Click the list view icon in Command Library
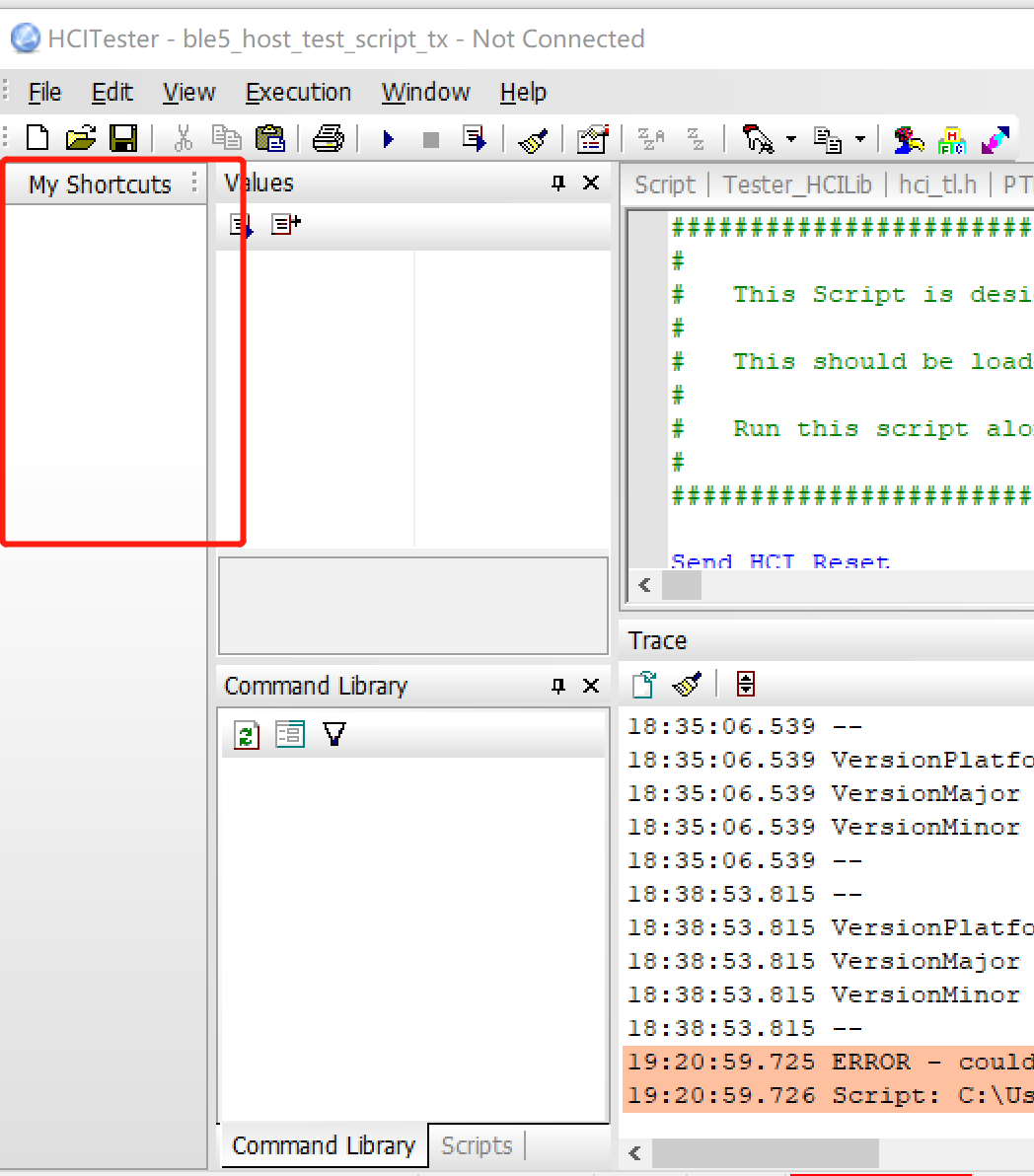 (289, 733)
